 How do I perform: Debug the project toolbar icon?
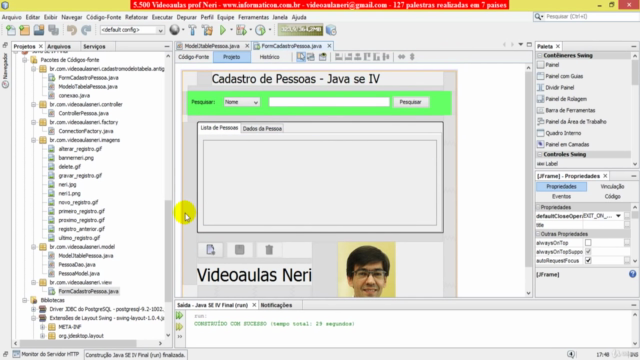click(241, 30)
